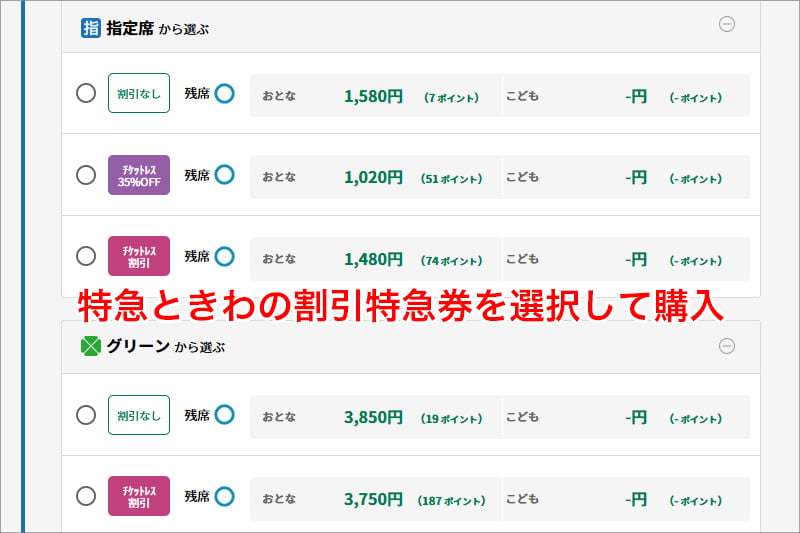Click seat availability circle in 3,850円 row
This screenshot has height=533, width=800.
(x=224, y=415)
